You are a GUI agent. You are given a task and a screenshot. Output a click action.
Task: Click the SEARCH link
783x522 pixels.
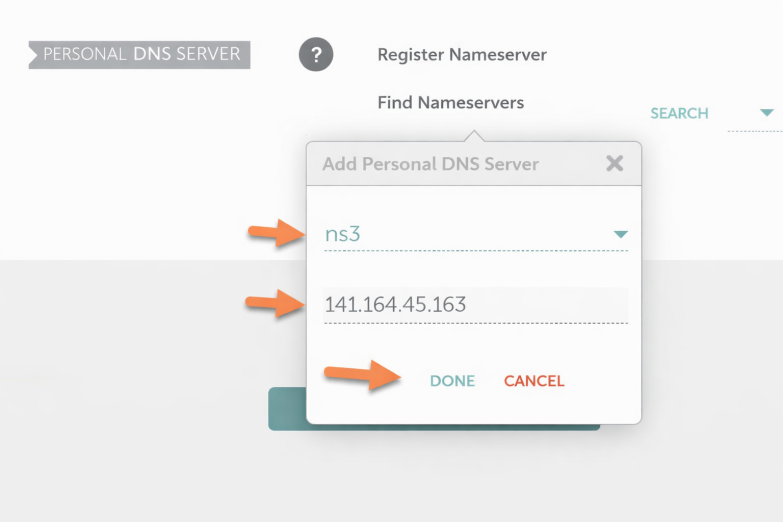pyautogui.click(x=679, y=114)
